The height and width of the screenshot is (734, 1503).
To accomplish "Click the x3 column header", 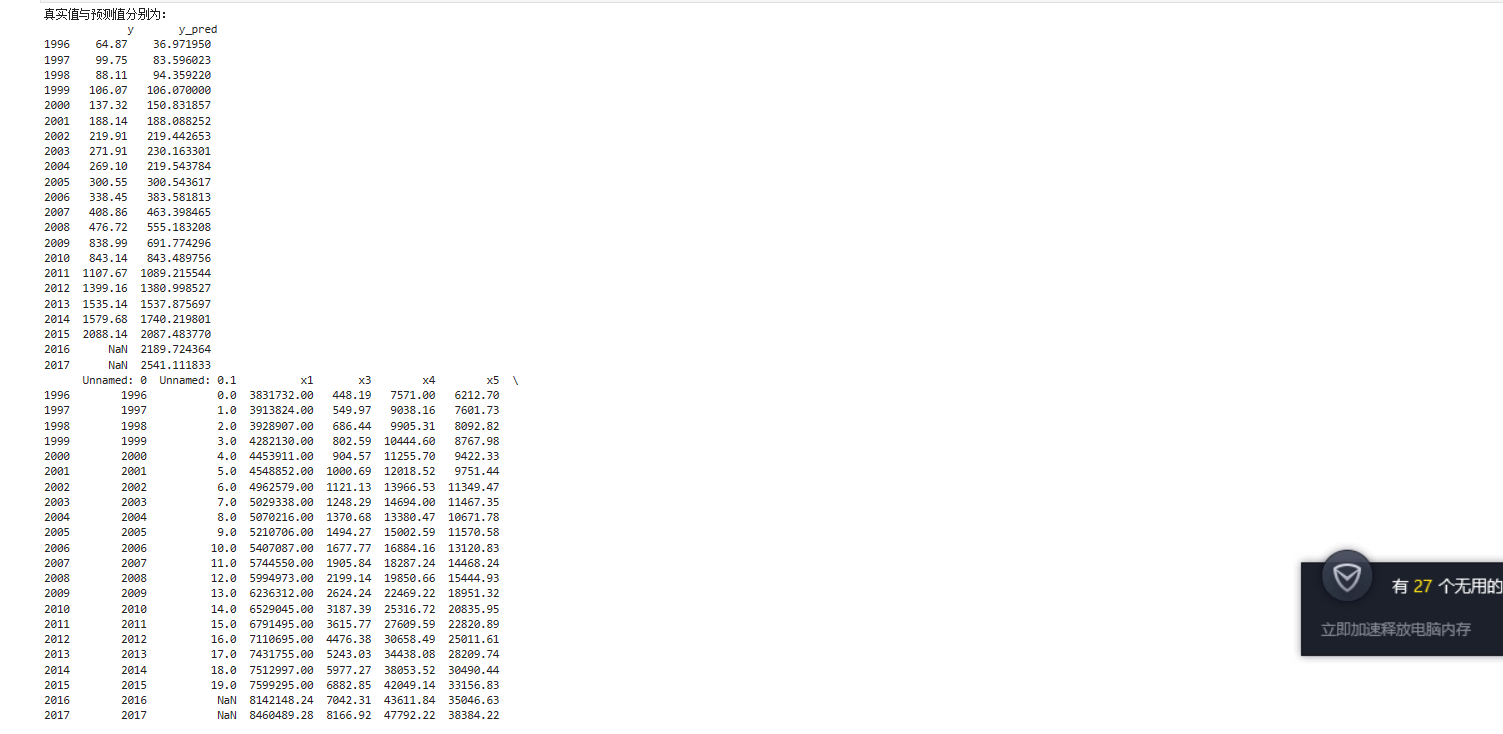I will (365, 380).
